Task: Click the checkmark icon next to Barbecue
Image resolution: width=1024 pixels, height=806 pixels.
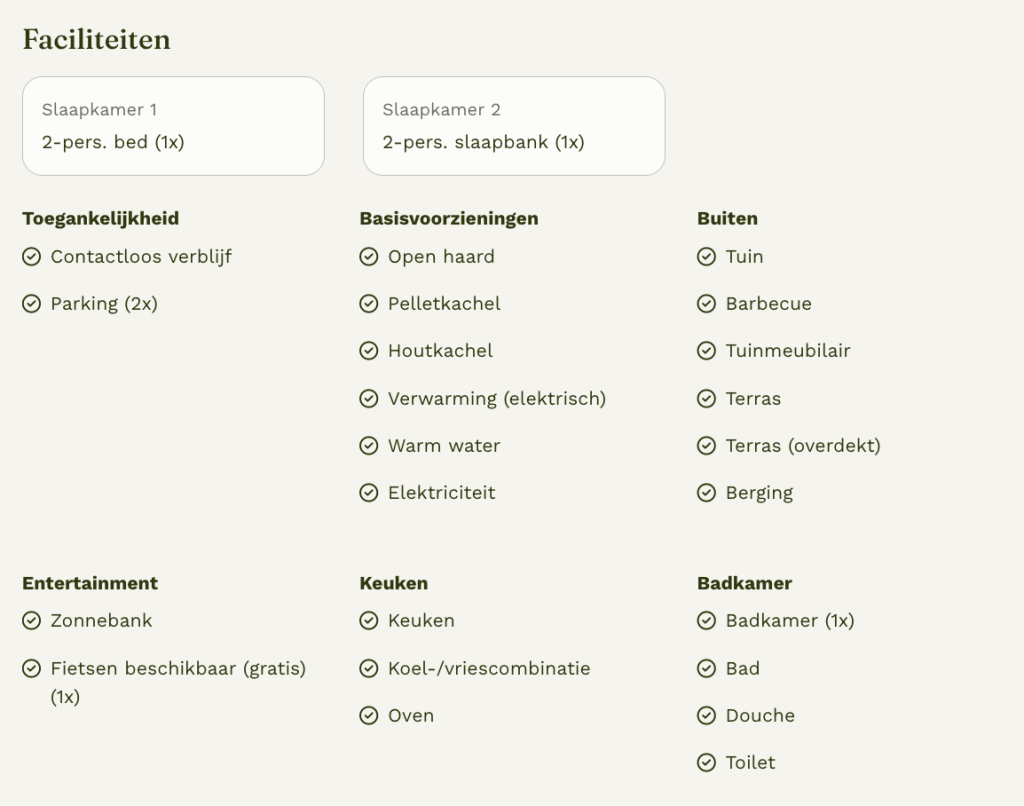Action: tap(707, 304)
